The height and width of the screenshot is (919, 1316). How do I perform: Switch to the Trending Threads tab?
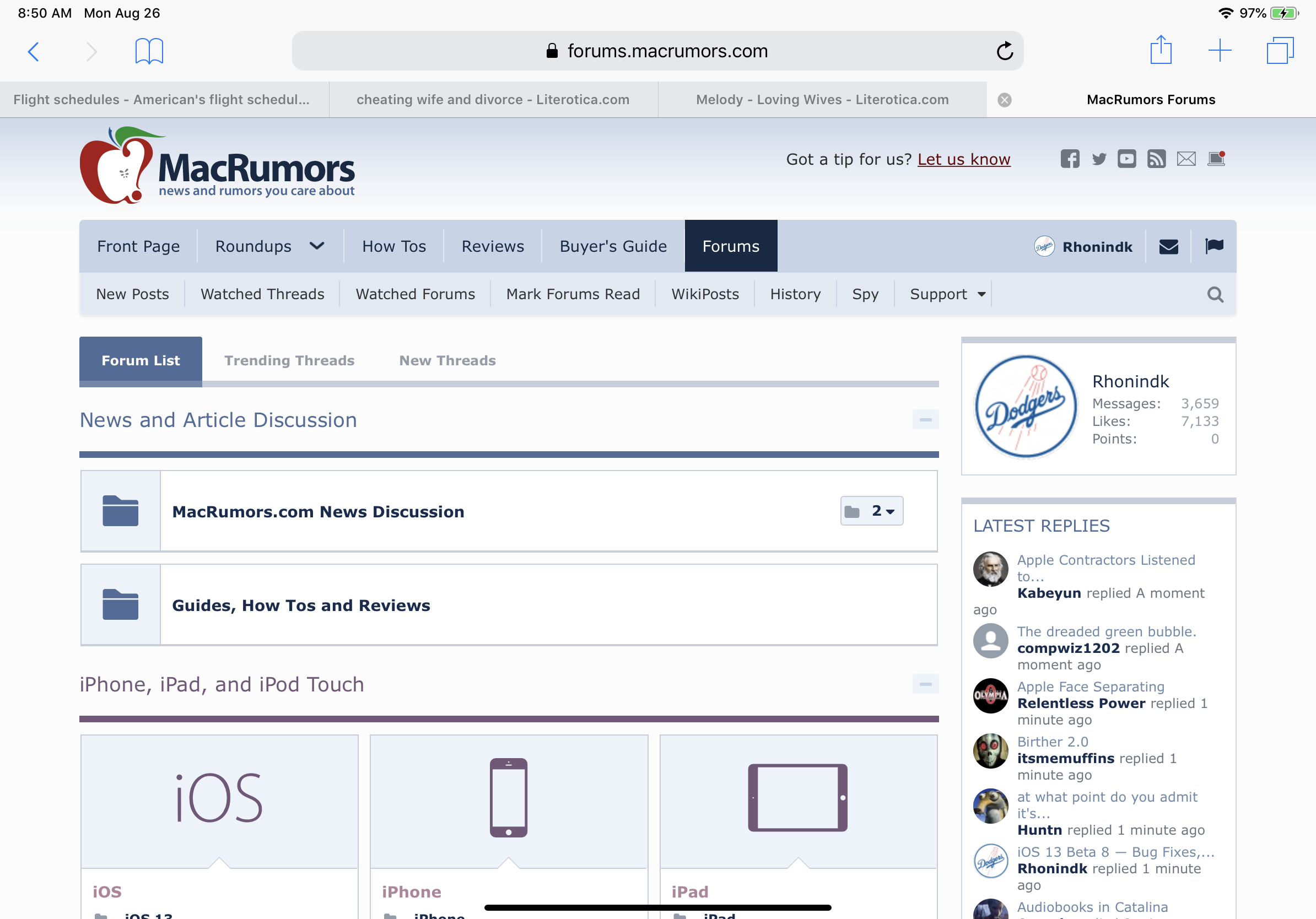point(289,360)
